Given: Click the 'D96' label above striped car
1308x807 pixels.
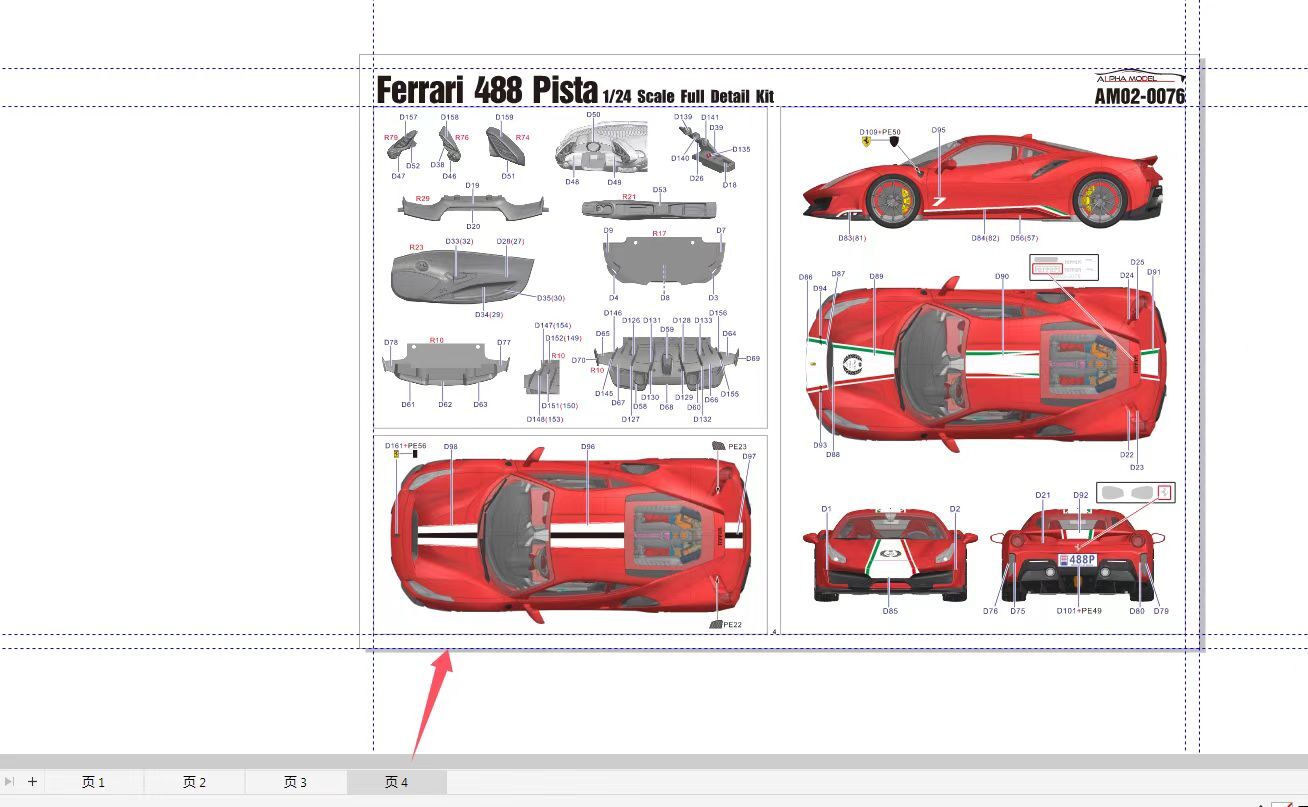Looking at the screenshot, I should tap(588, 447).
